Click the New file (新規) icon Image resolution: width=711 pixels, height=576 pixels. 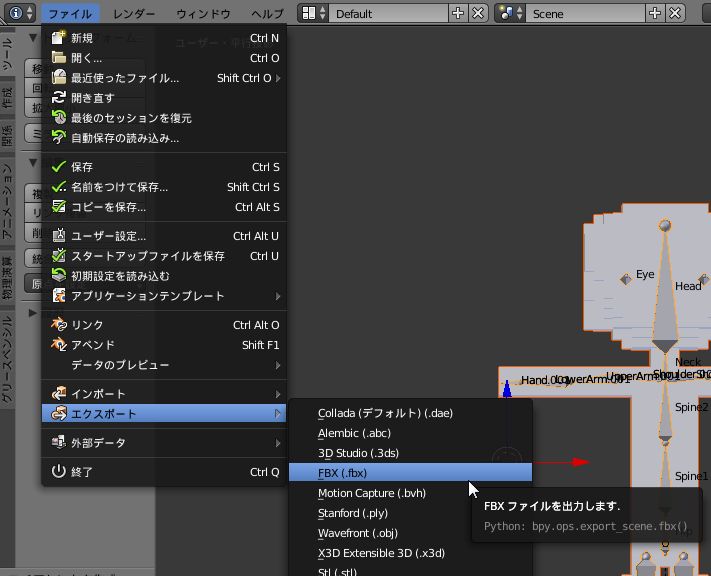58,38
